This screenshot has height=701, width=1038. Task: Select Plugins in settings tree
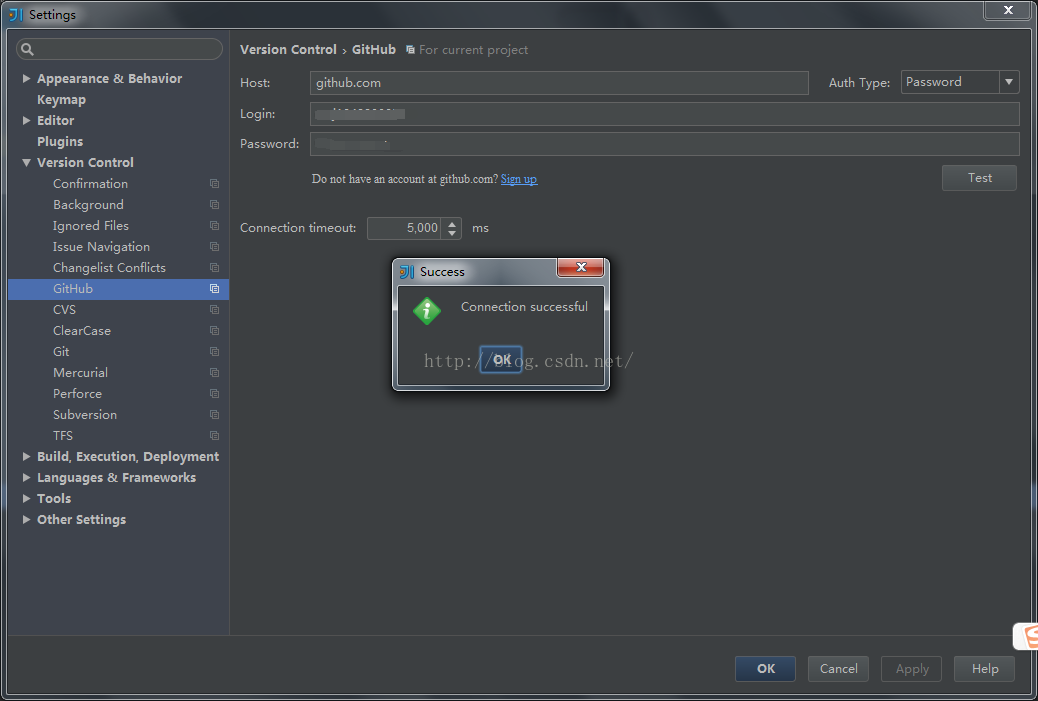tap(60, 142)
